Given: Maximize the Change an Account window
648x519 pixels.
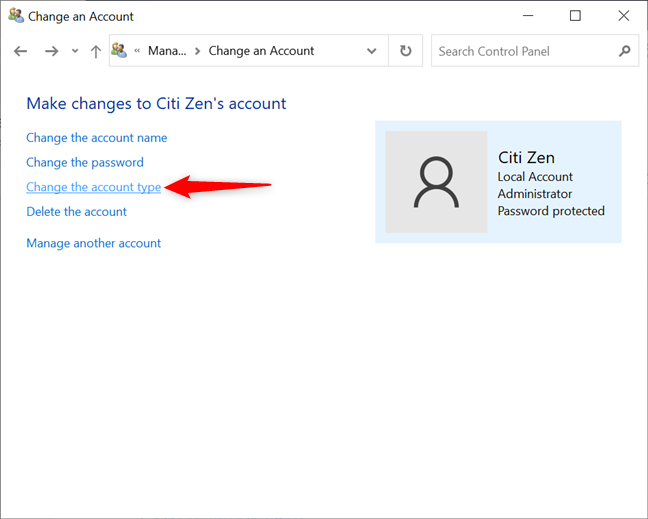Looking at the screenshot, I should click(575, 16).
